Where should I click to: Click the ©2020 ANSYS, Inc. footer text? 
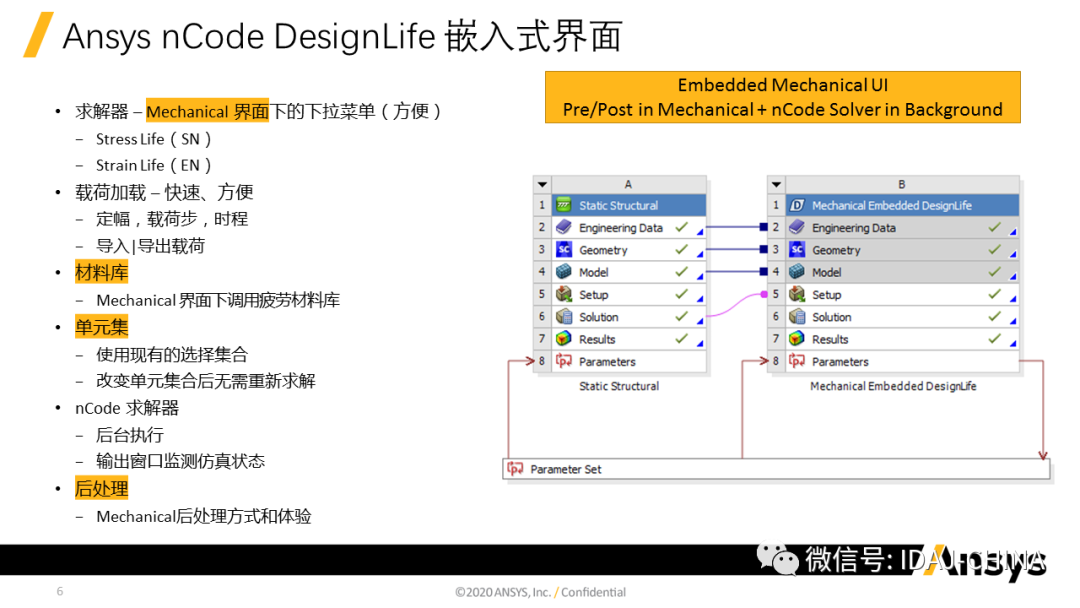503,592
